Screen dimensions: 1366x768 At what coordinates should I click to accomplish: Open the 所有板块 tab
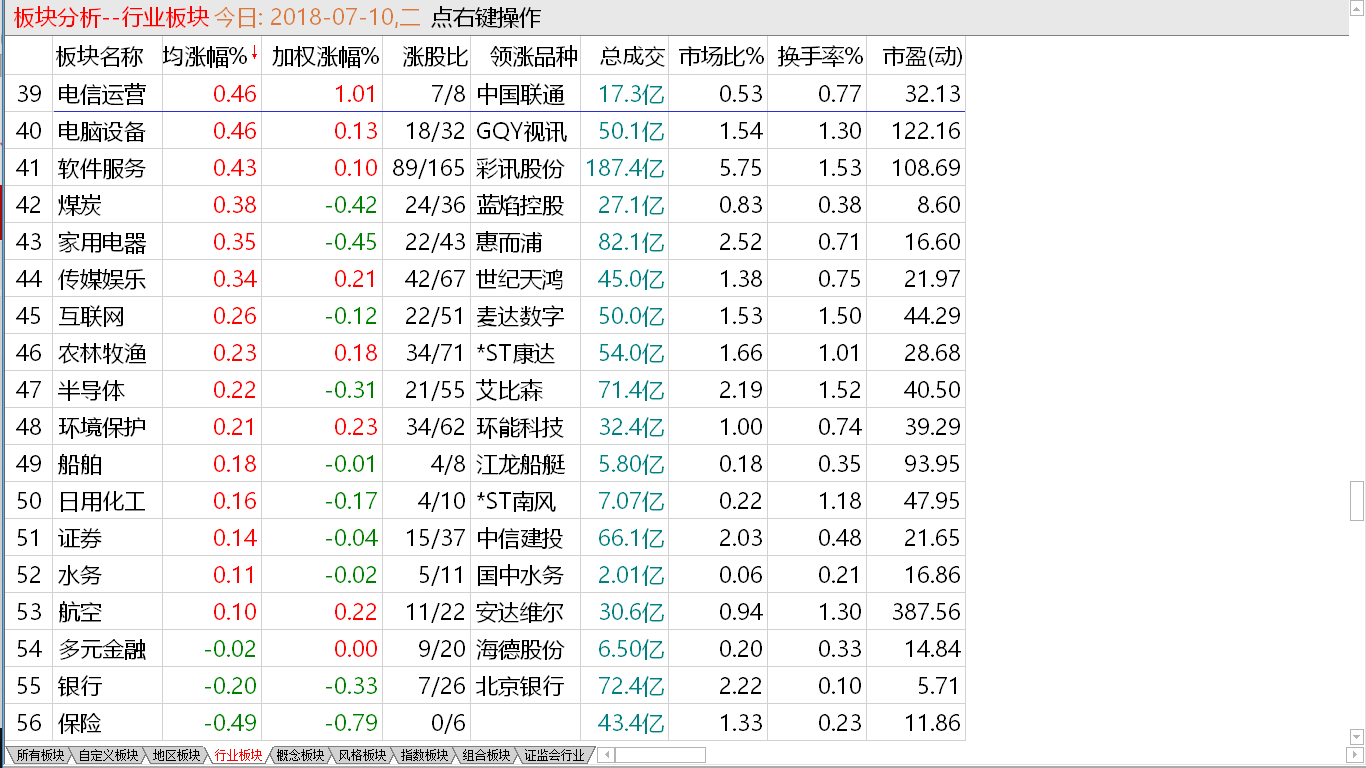click(x=39, y=755)
